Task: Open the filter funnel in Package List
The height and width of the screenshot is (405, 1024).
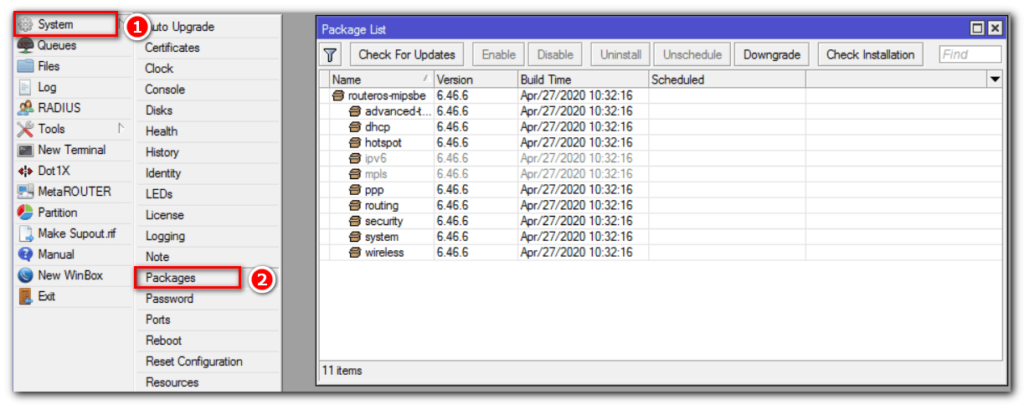Action: tap(331, 55)
